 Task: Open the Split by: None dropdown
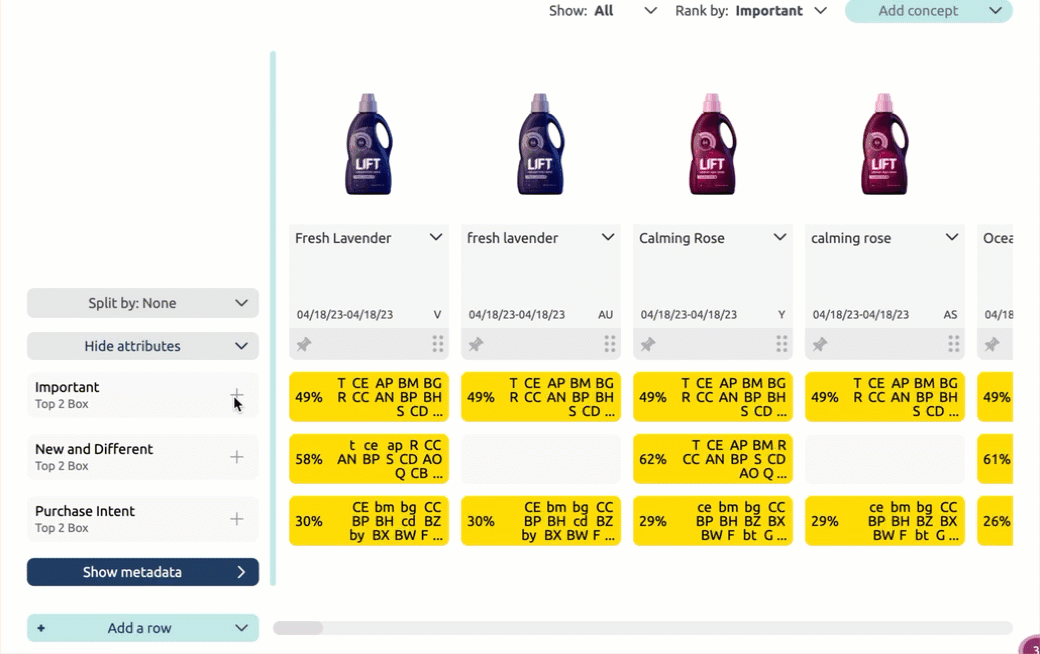(143, 303)
